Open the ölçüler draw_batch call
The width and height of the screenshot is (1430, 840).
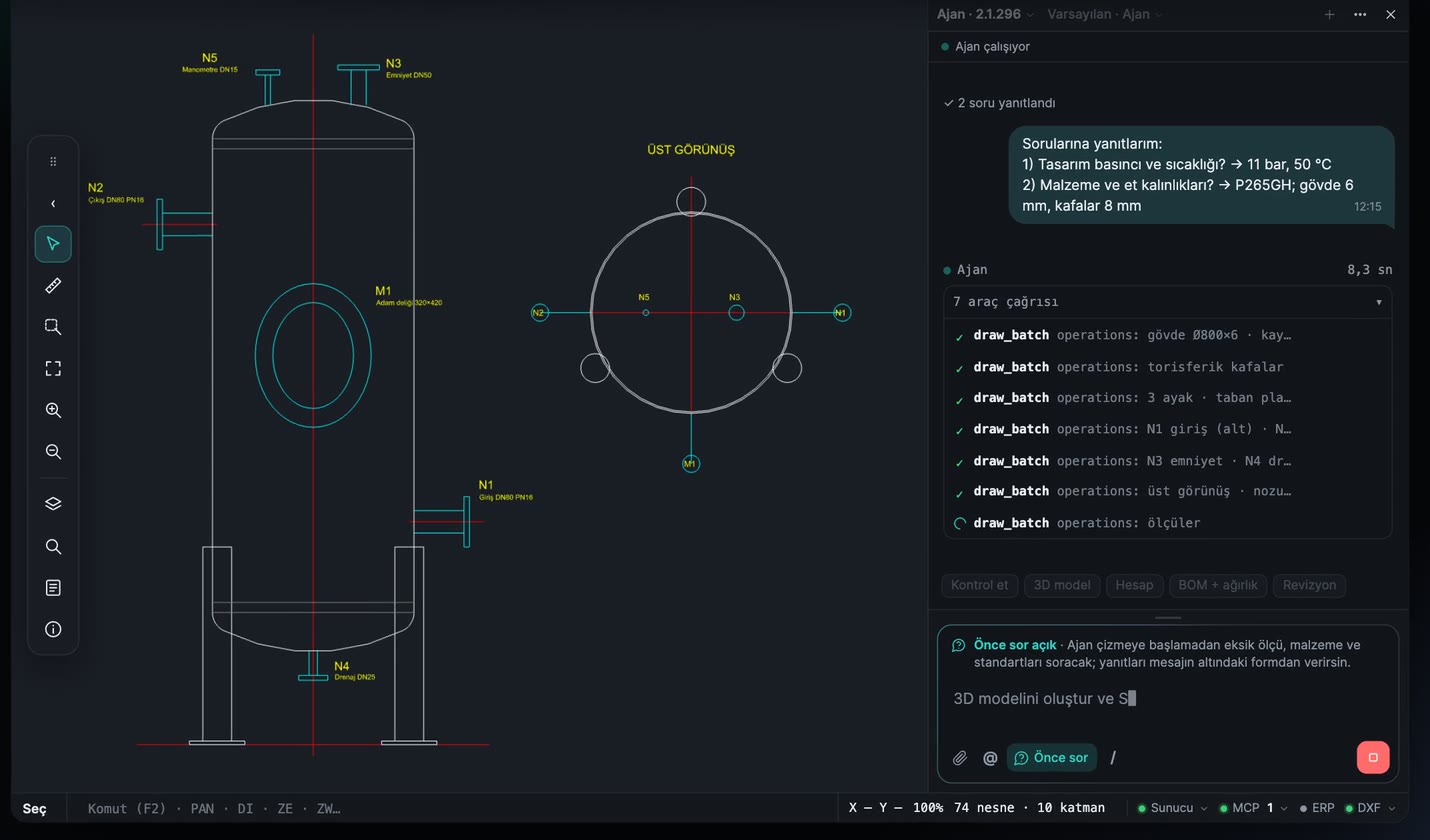(x=1168, y=523)
